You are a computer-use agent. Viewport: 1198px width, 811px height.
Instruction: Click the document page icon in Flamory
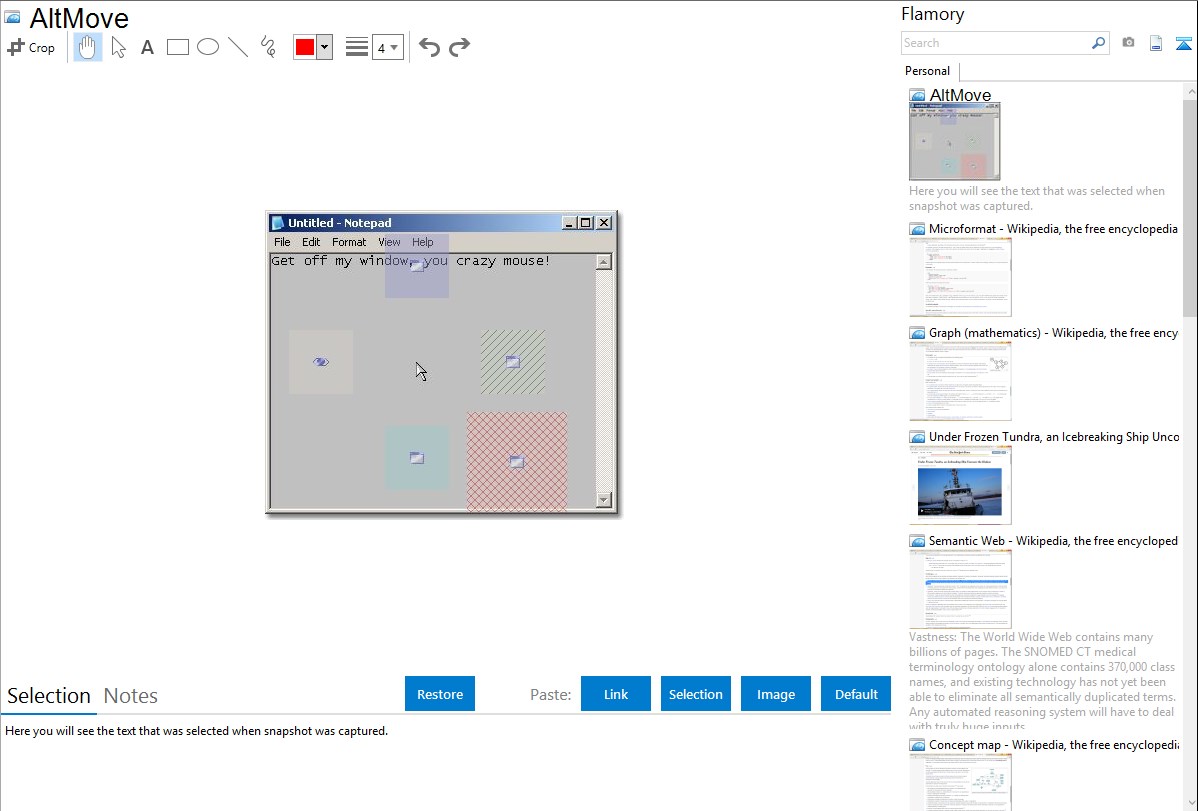(x=1156, y=43)
